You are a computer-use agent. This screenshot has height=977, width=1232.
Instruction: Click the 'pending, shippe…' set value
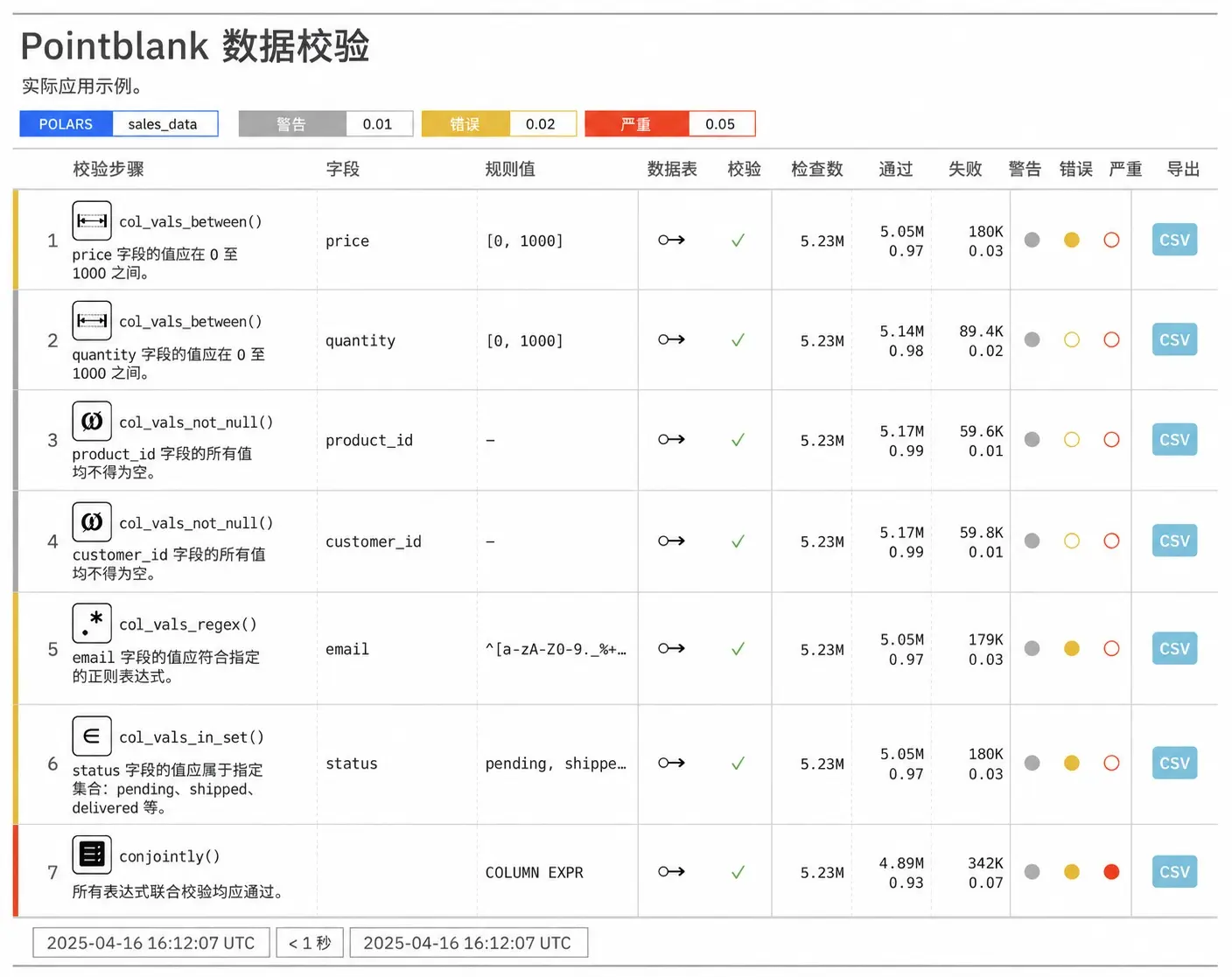(x=556, y=764)
